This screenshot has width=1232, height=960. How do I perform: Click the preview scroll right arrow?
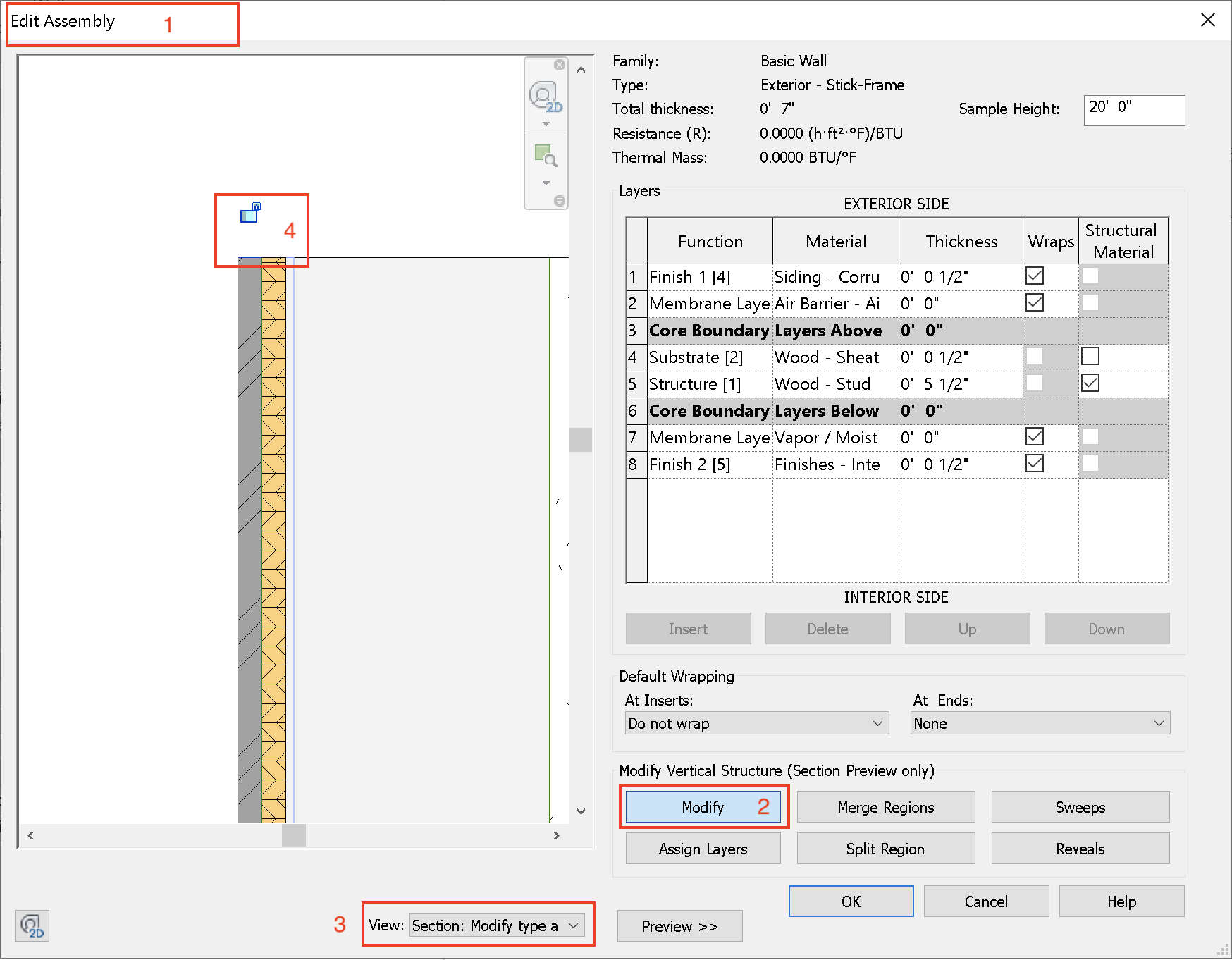556,835
